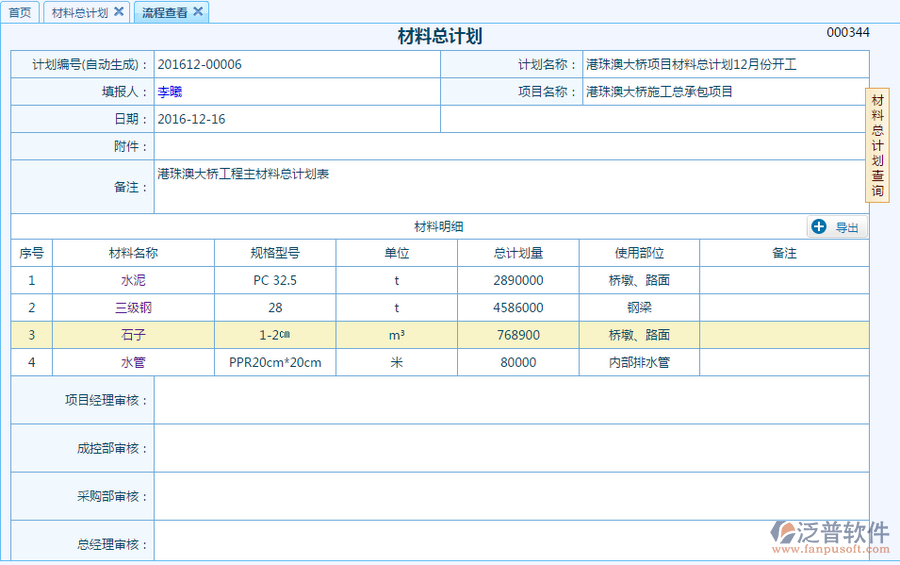Click the quantity cell 80000
This screenshot has width=900, height=565.
[518, 362]
